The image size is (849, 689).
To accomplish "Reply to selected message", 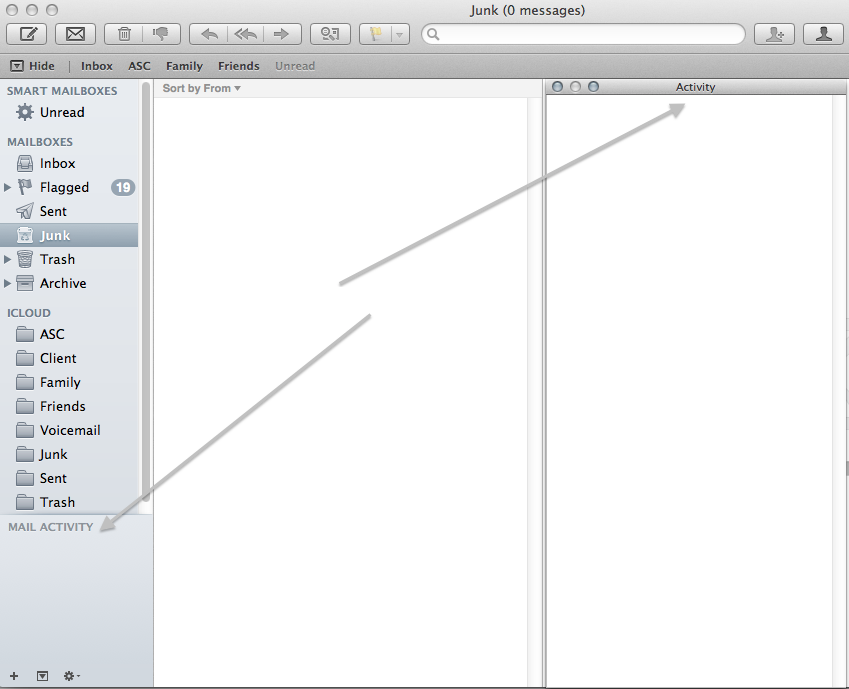I will pyautogui.click(x=209, y=34).
